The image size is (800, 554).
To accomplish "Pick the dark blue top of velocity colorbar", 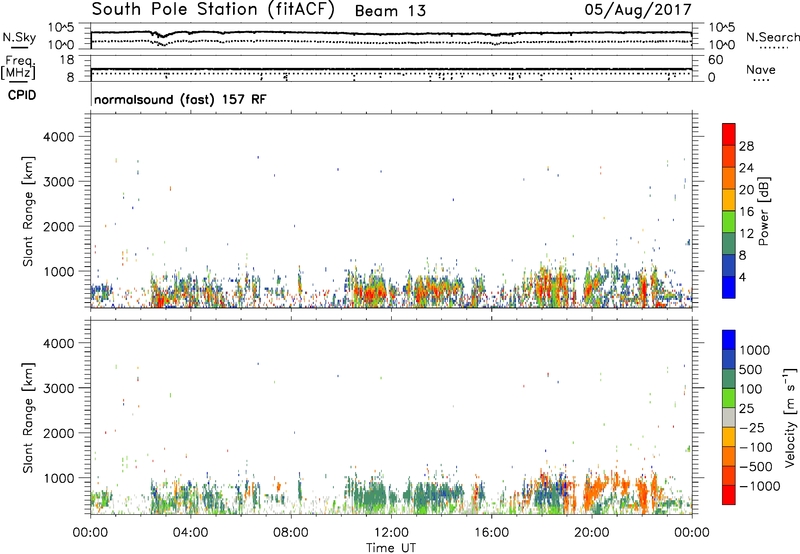I will point(729,340).
